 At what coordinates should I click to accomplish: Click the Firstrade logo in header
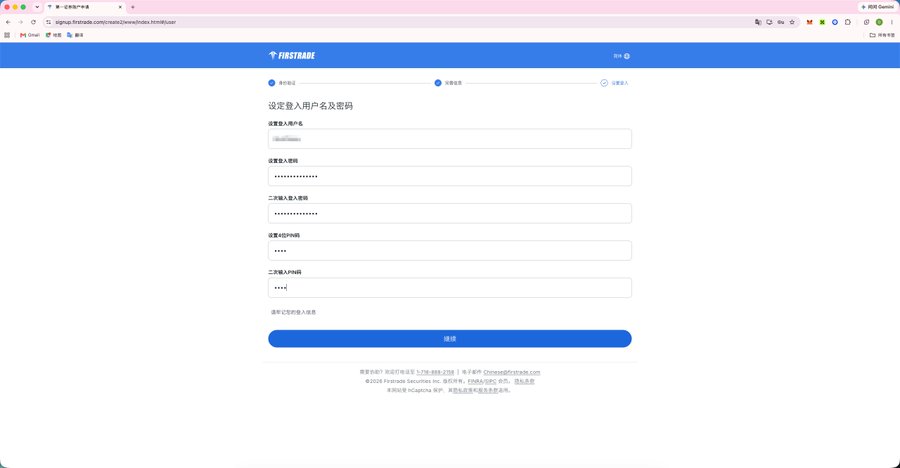tap(292, 56)
